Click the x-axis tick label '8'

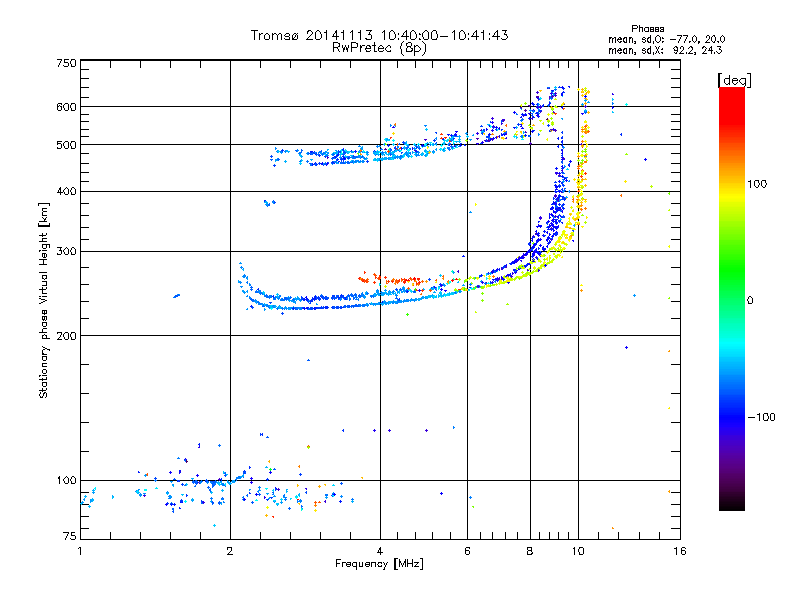[530, 551]
